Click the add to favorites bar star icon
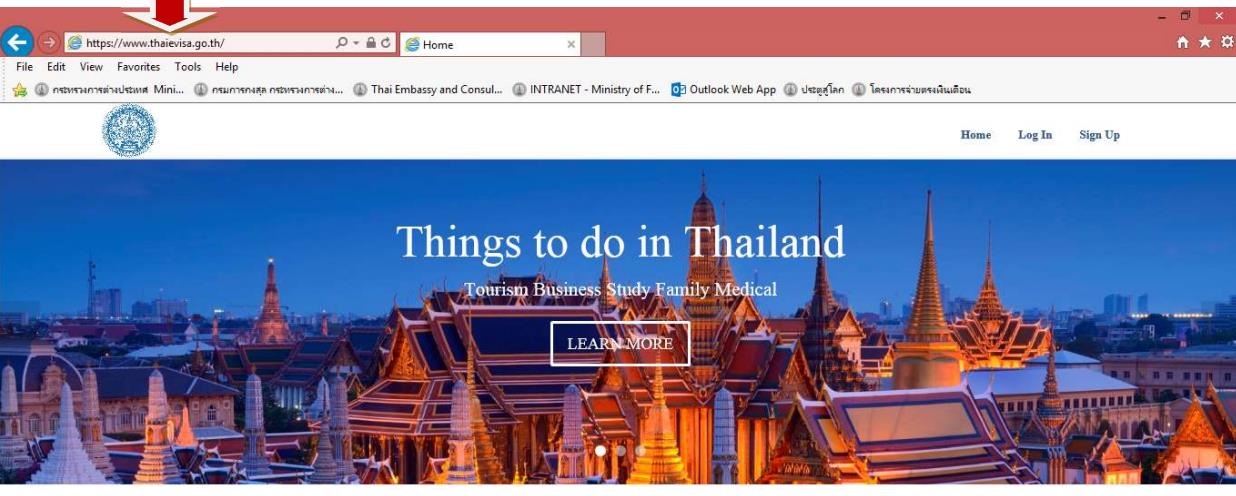Screen dimensions: 1236x496 19,89
